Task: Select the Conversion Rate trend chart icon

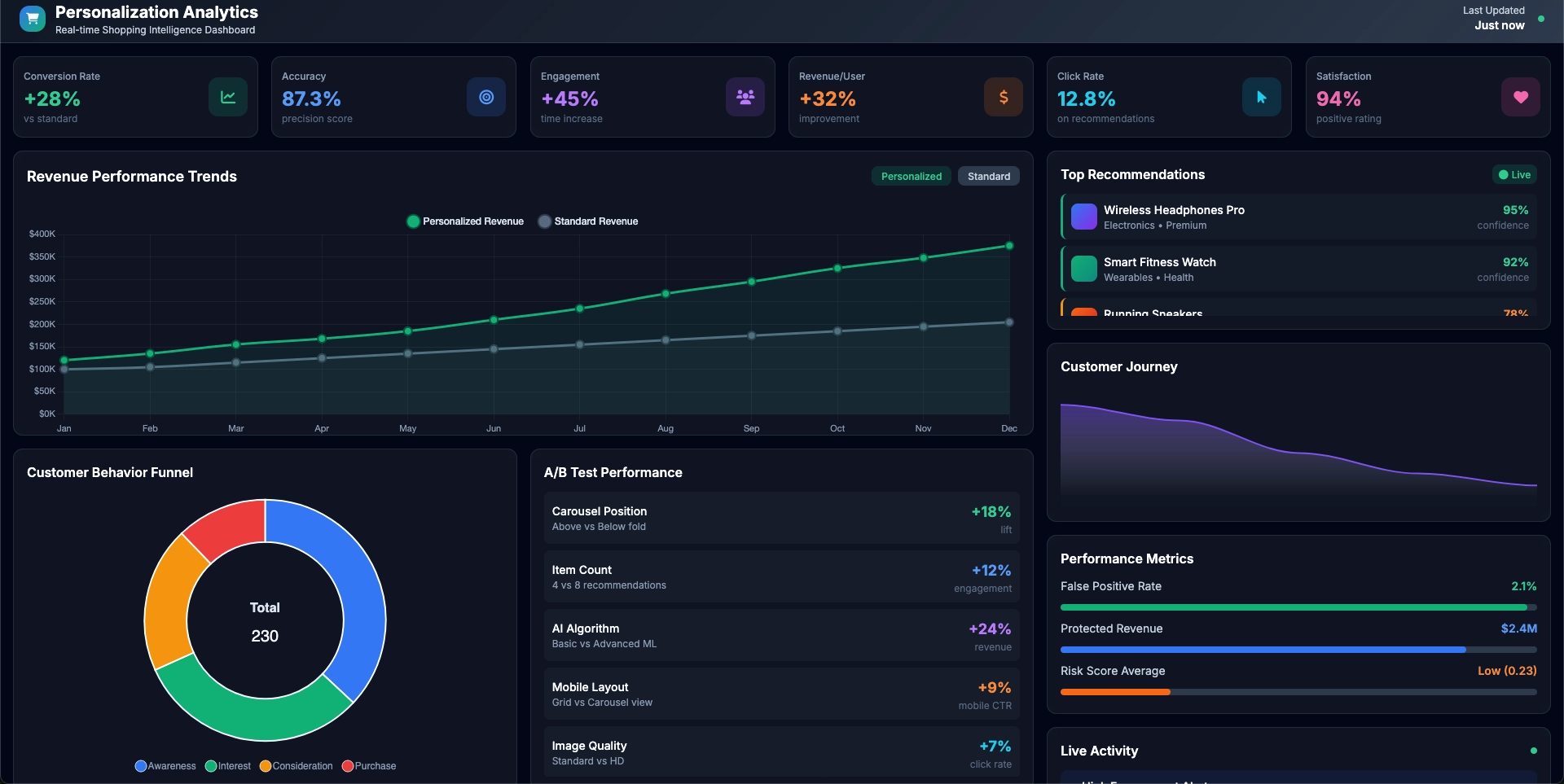Action: point(228,96)
